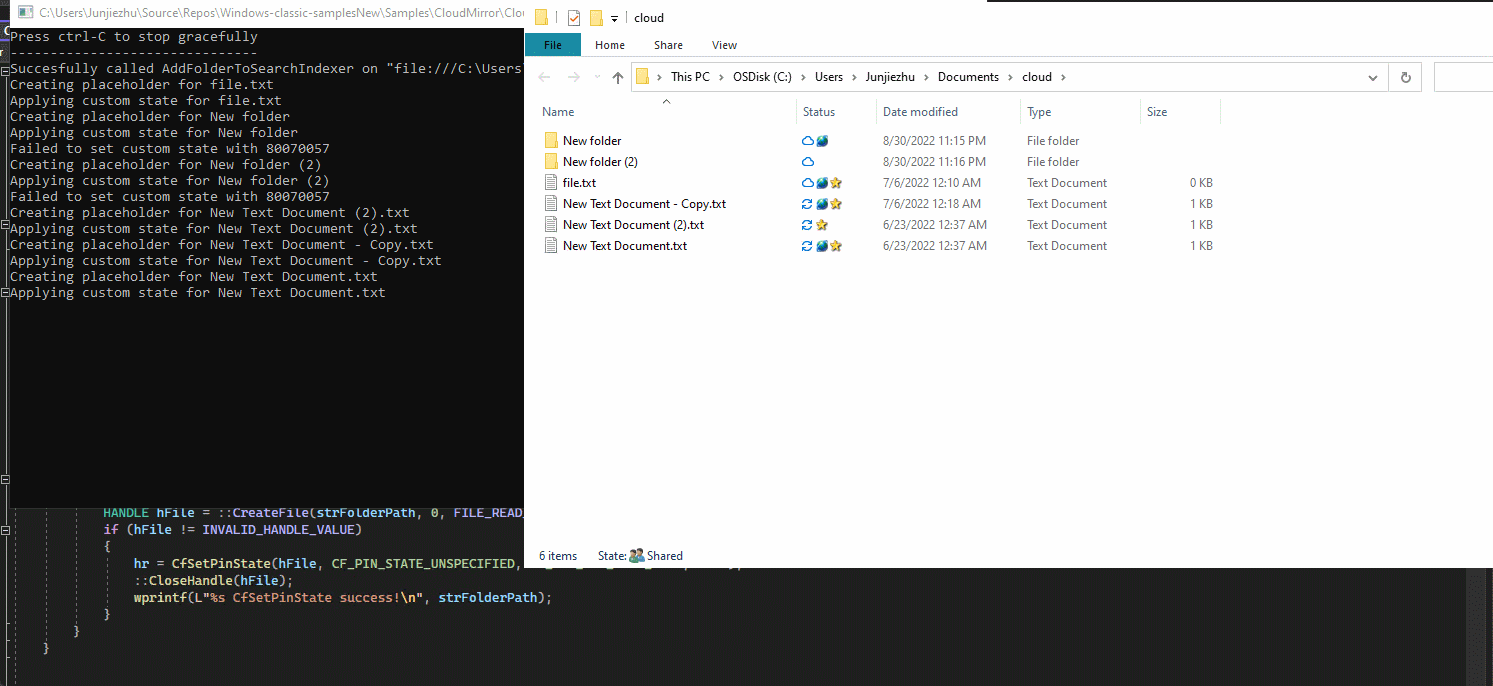
Task: Click the sync pending icon next to New Text Document - Copy.txt
Action: tap(806, 203)
